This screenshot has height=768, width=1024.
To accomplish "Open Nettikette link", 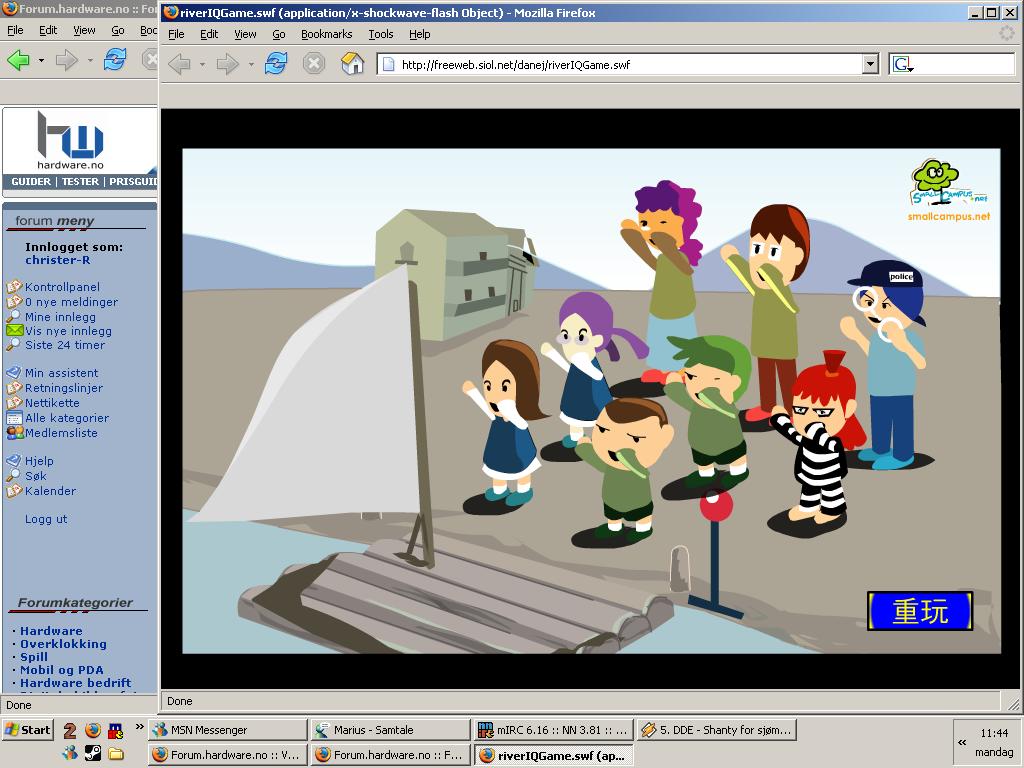I will (52, 403).
